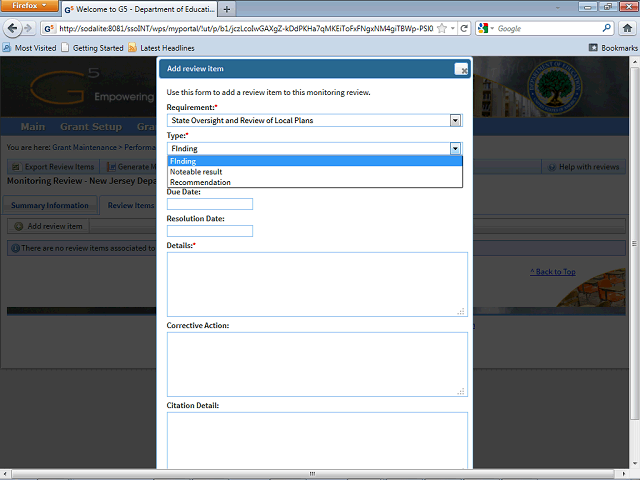The height and width of the screenshot is (480, 640).
Task: Click the Welcome to G5 browser tab
Action: coord(140,9)
